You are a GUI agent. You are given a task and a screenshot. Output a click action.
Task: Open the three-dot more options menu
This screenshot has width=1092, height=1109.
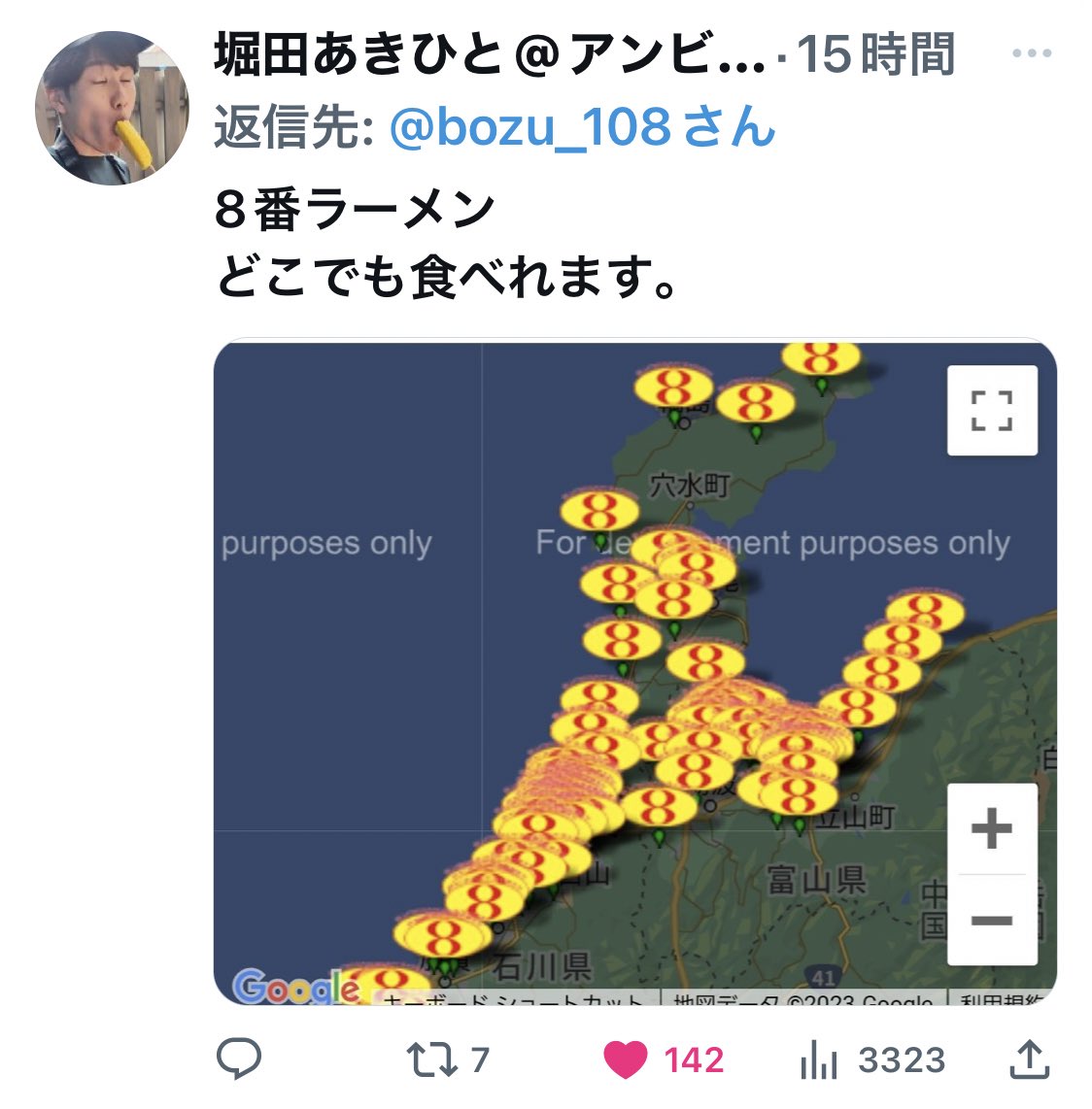(1031, 53)
